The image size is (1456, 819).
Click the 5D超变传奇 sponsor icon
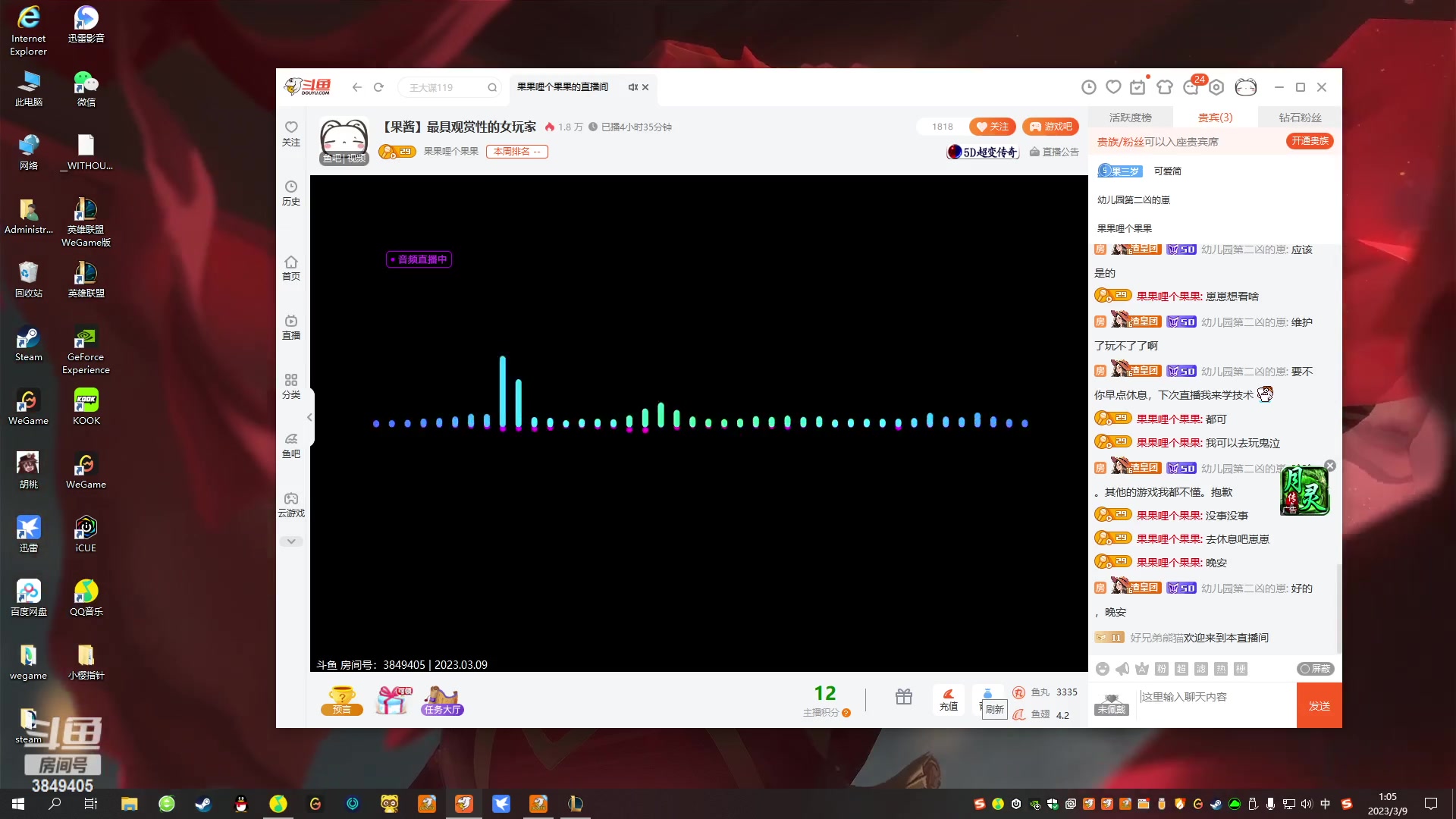(983, 151)
